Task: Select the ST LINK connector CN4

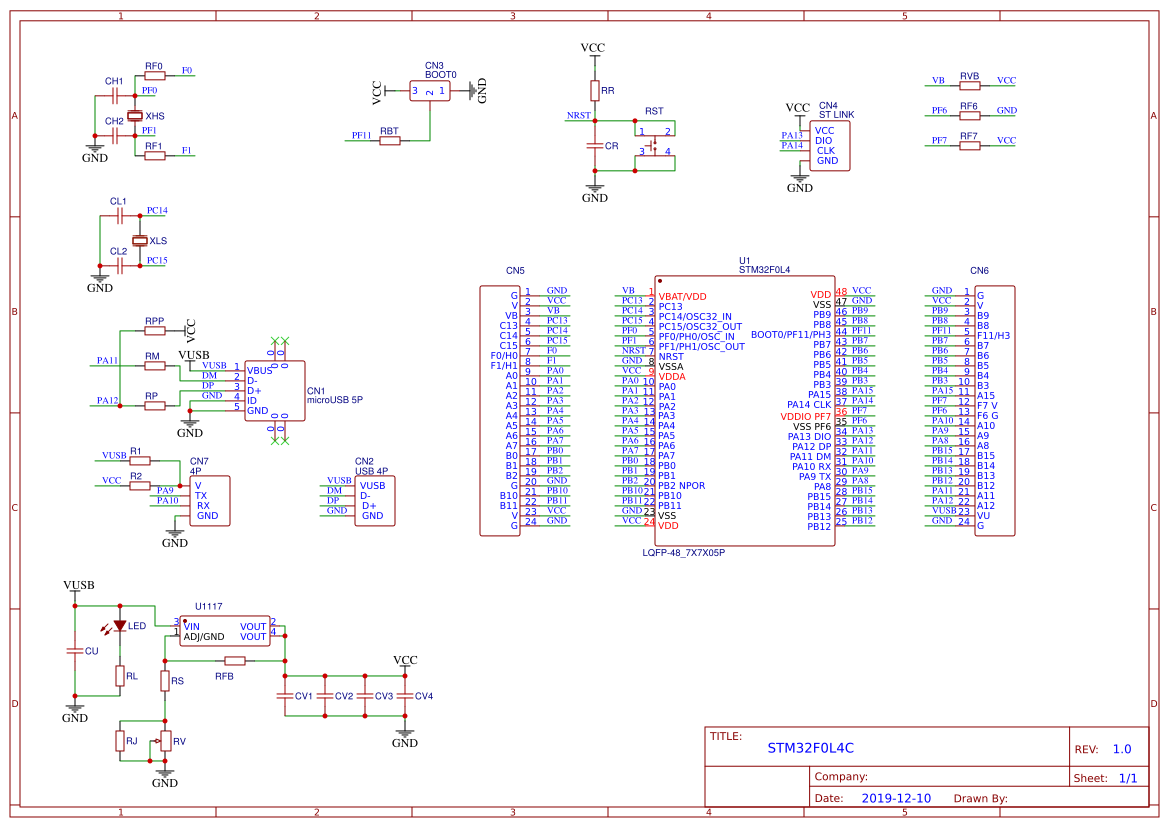Action: point(830,145)
